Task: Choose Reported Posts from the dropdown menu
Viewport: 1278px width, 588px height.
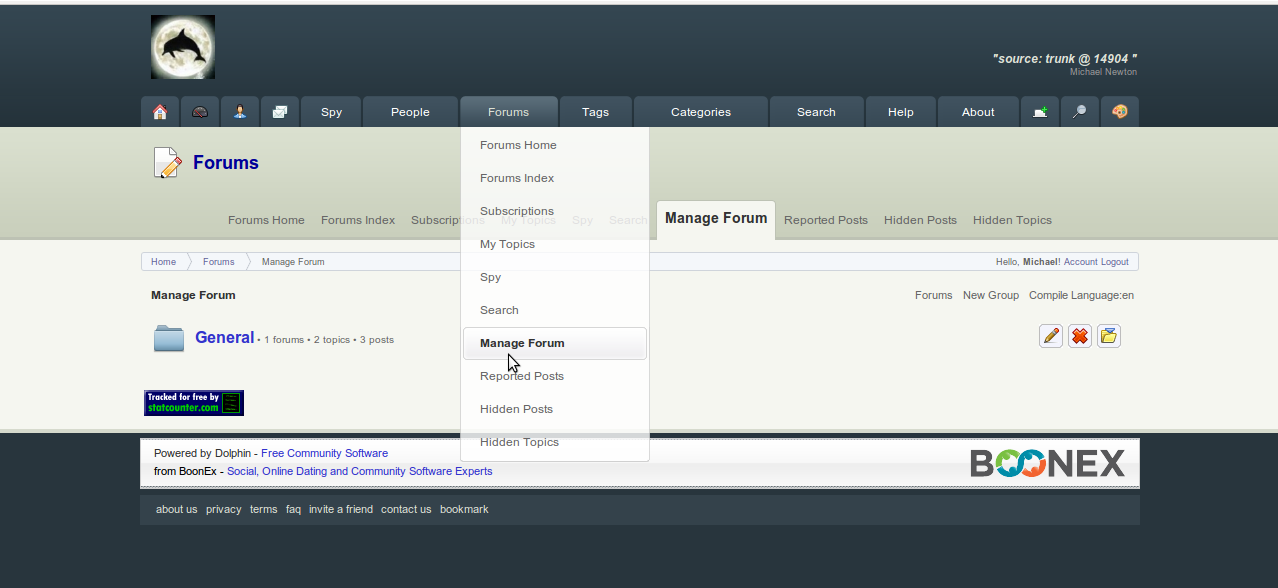Action: (x=522, y=376)
